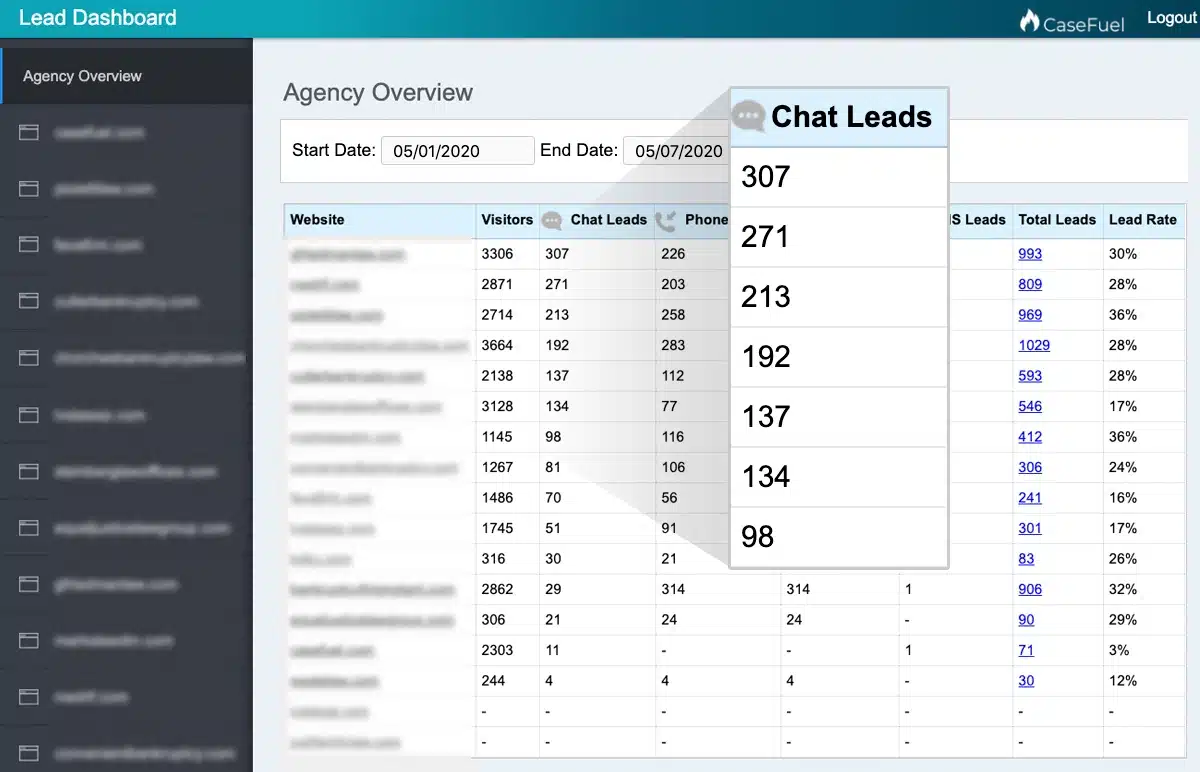Click the chat bubble icon in table header
The width and height of the screenshot is (1200, 772).
551,220
